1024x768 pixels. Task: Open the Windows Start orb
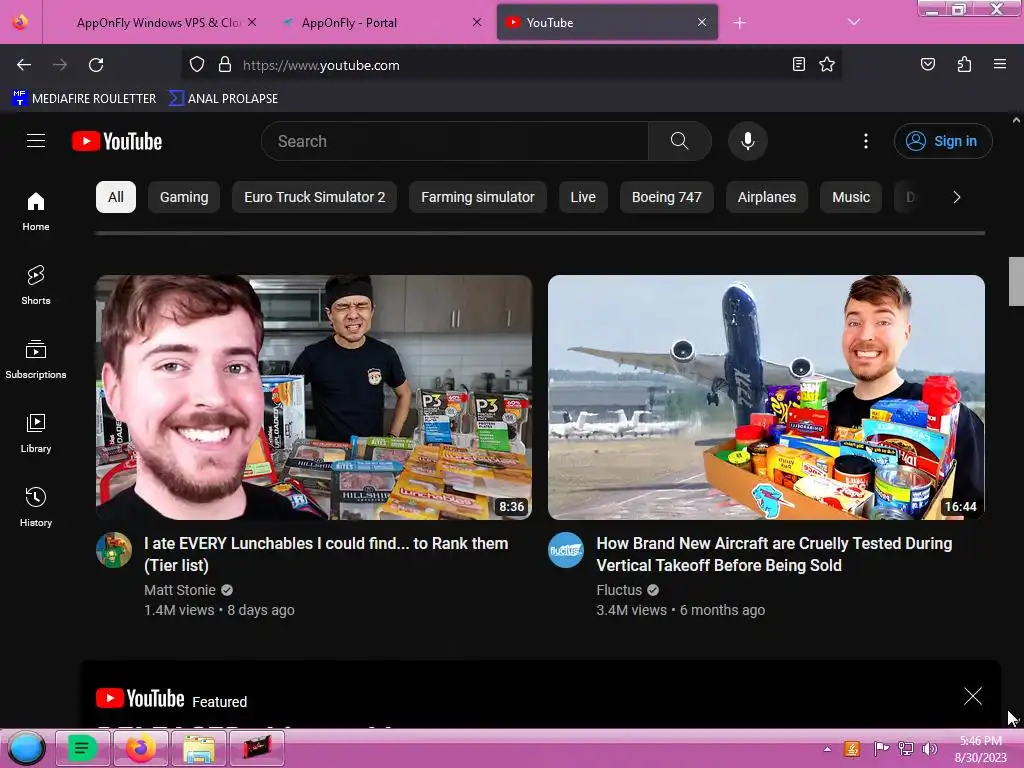[x=26, y=748]
